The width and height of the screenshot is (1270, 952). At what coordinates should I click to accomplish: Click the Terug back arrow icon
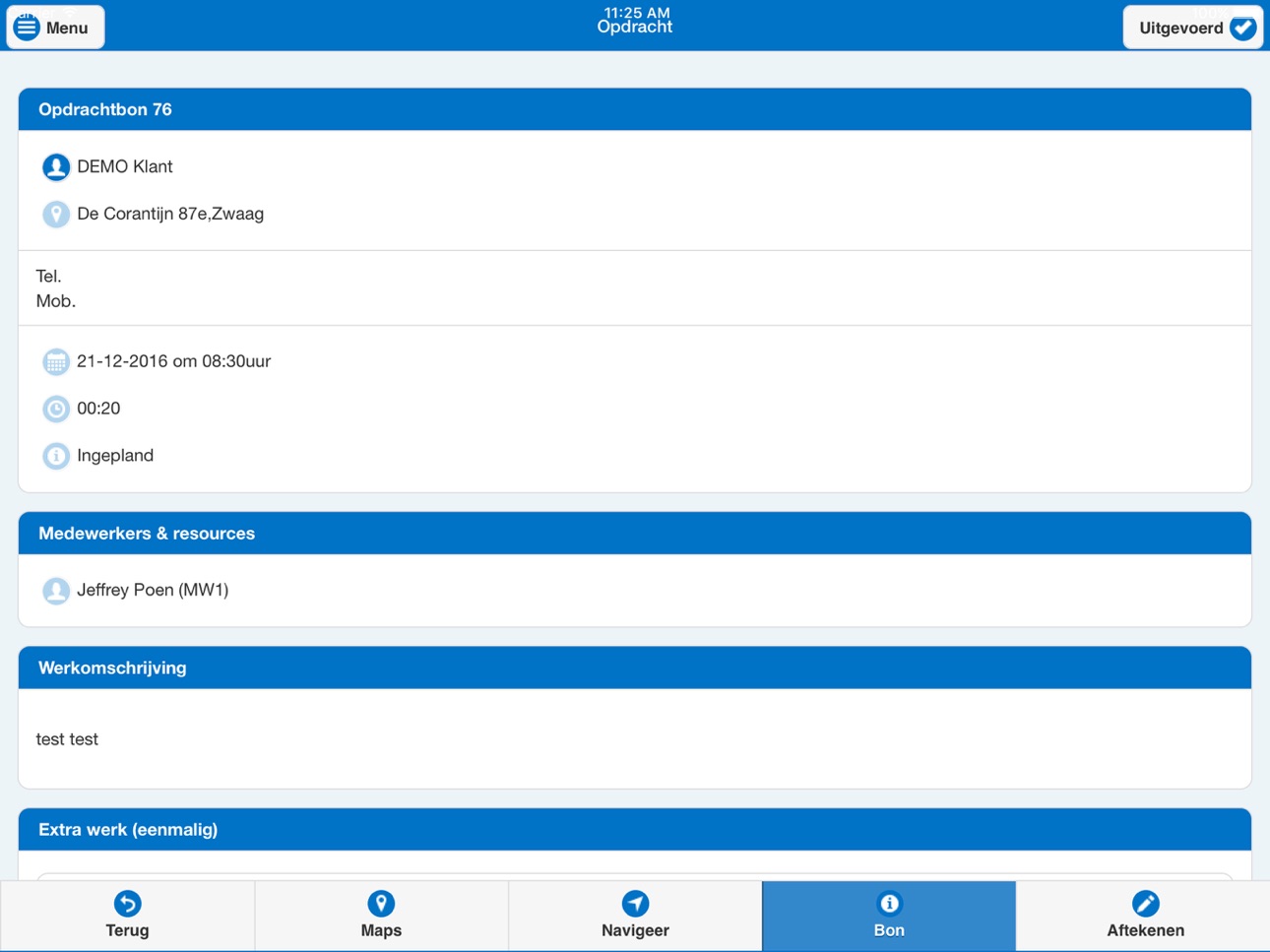pos(127,903)
